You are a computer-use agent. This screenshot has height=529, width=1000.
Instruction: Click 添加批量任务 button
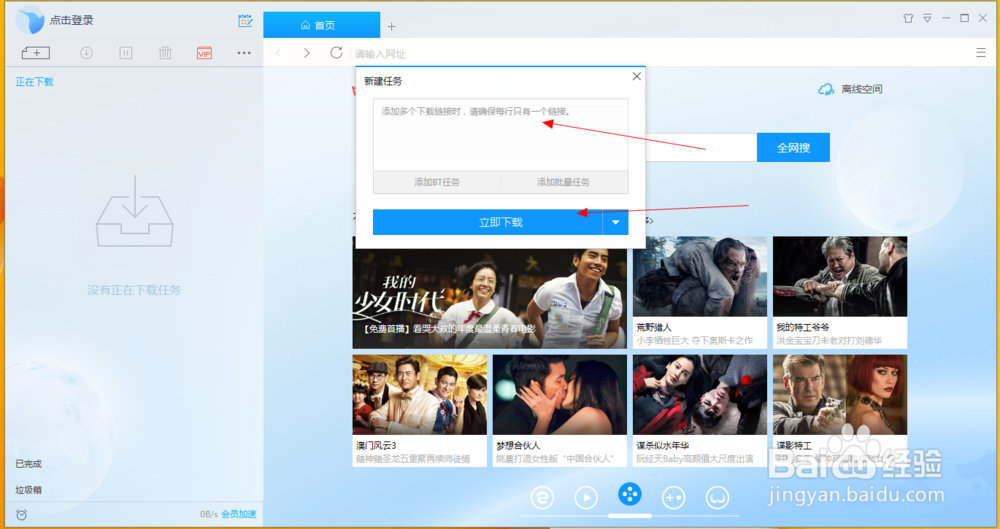pos(564,182)
